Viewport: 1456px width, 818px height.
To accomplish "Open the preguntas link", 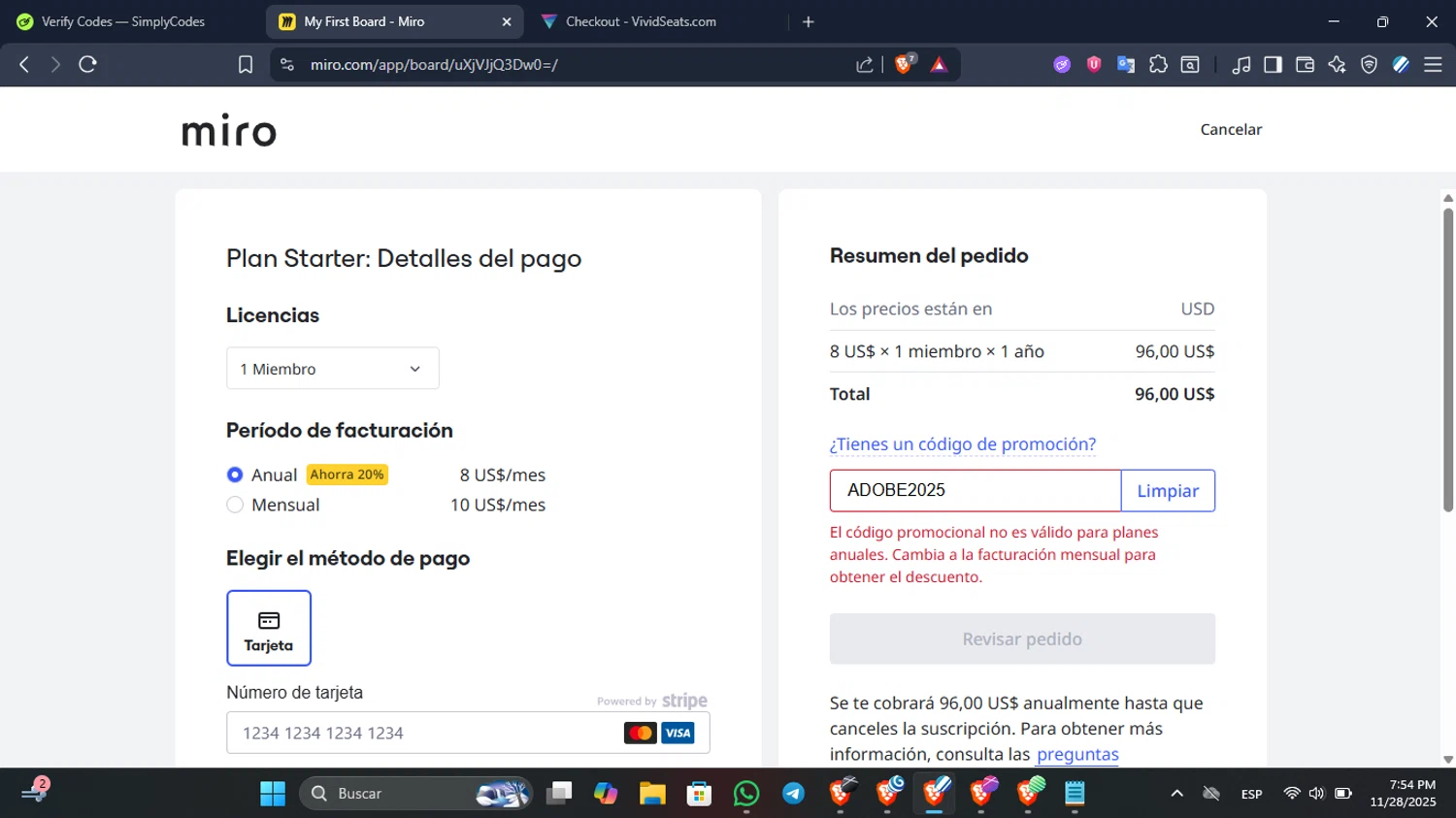I will pyautogui.click(x=1077, y=754).
